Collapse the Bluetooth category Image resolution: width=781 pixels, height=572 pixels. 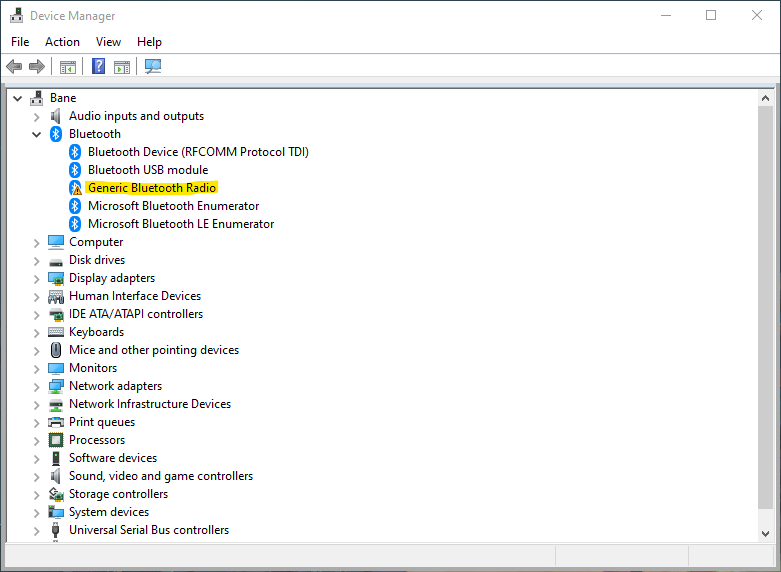[x=36, y=135]
